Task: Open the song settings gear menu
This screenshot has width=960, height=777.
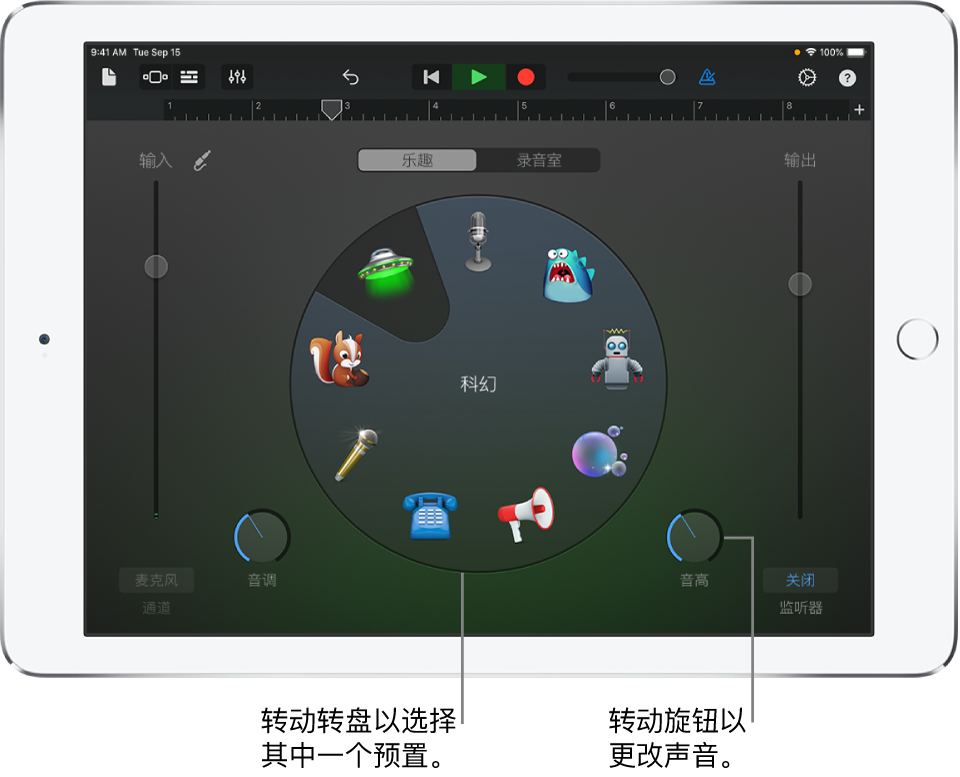Action: pyautogui.click(x=806, y=77)
